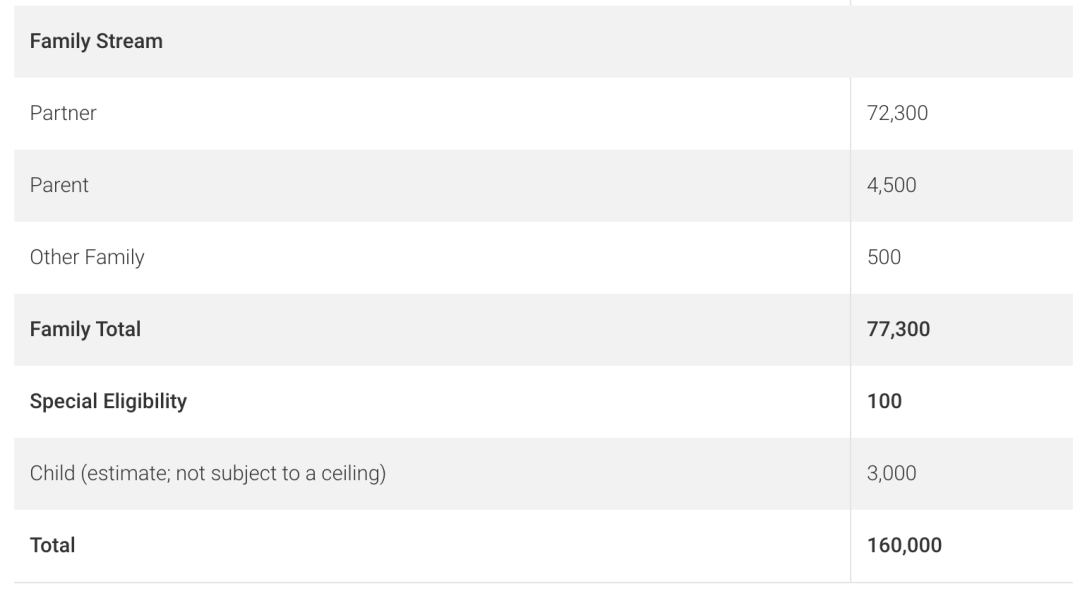Select the Other Family row label
The height and width of the screenshot is (596, 1080).
tap(87, 257)
